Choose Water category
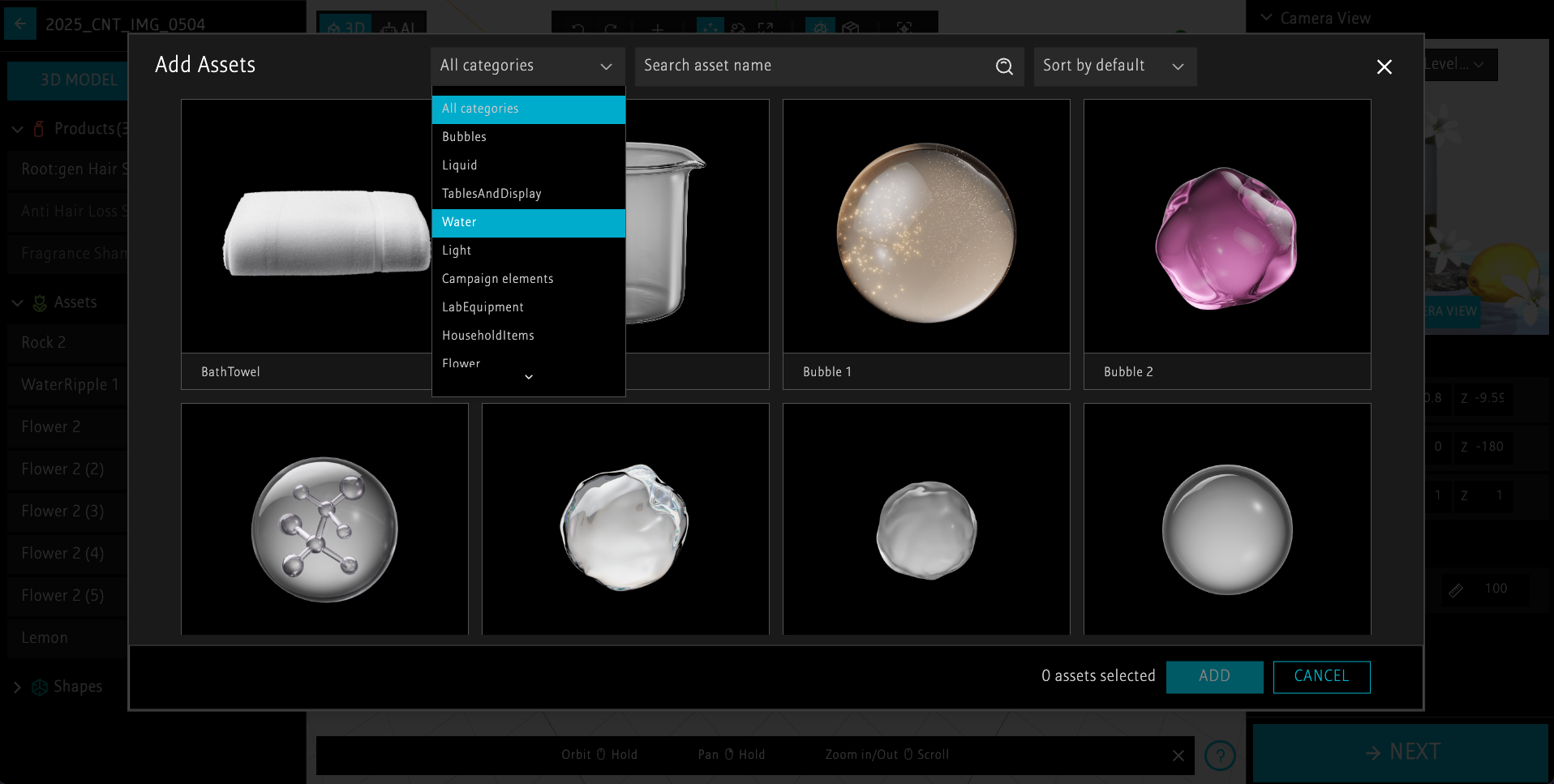 coord(529,222)
